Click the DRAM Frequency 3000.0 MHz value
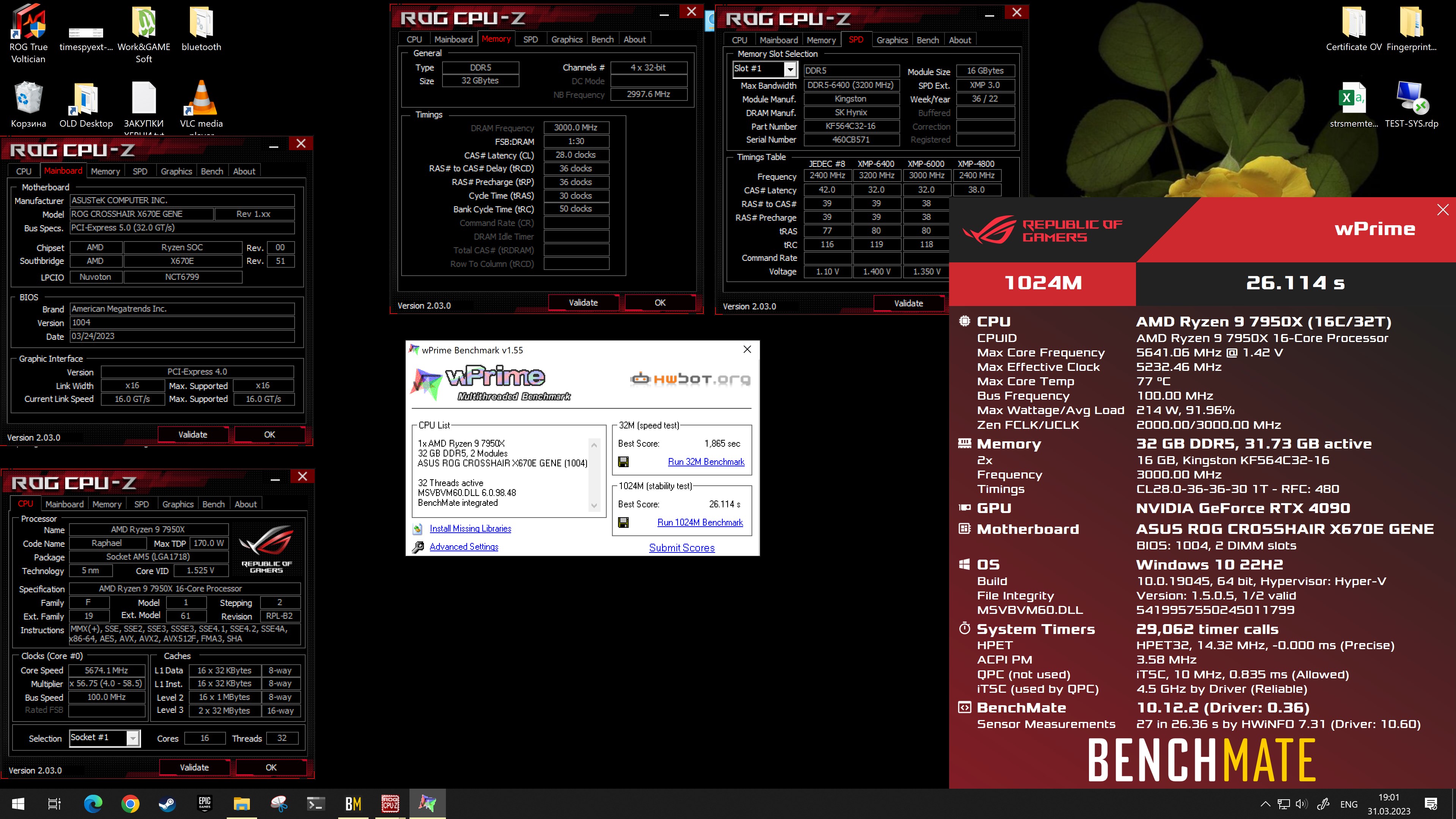This screenshot has height=819, width=1456. pos(576,128)
